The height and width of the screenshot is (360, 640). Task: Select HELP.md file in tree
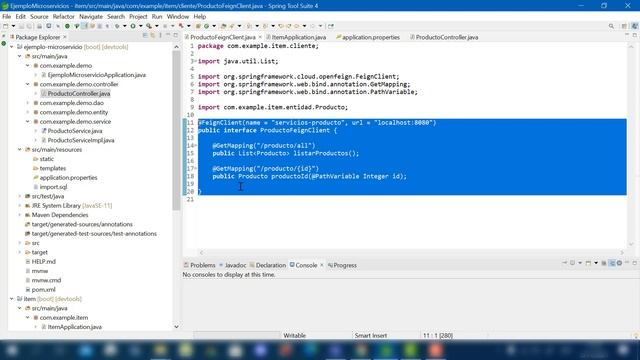(44, 262)
